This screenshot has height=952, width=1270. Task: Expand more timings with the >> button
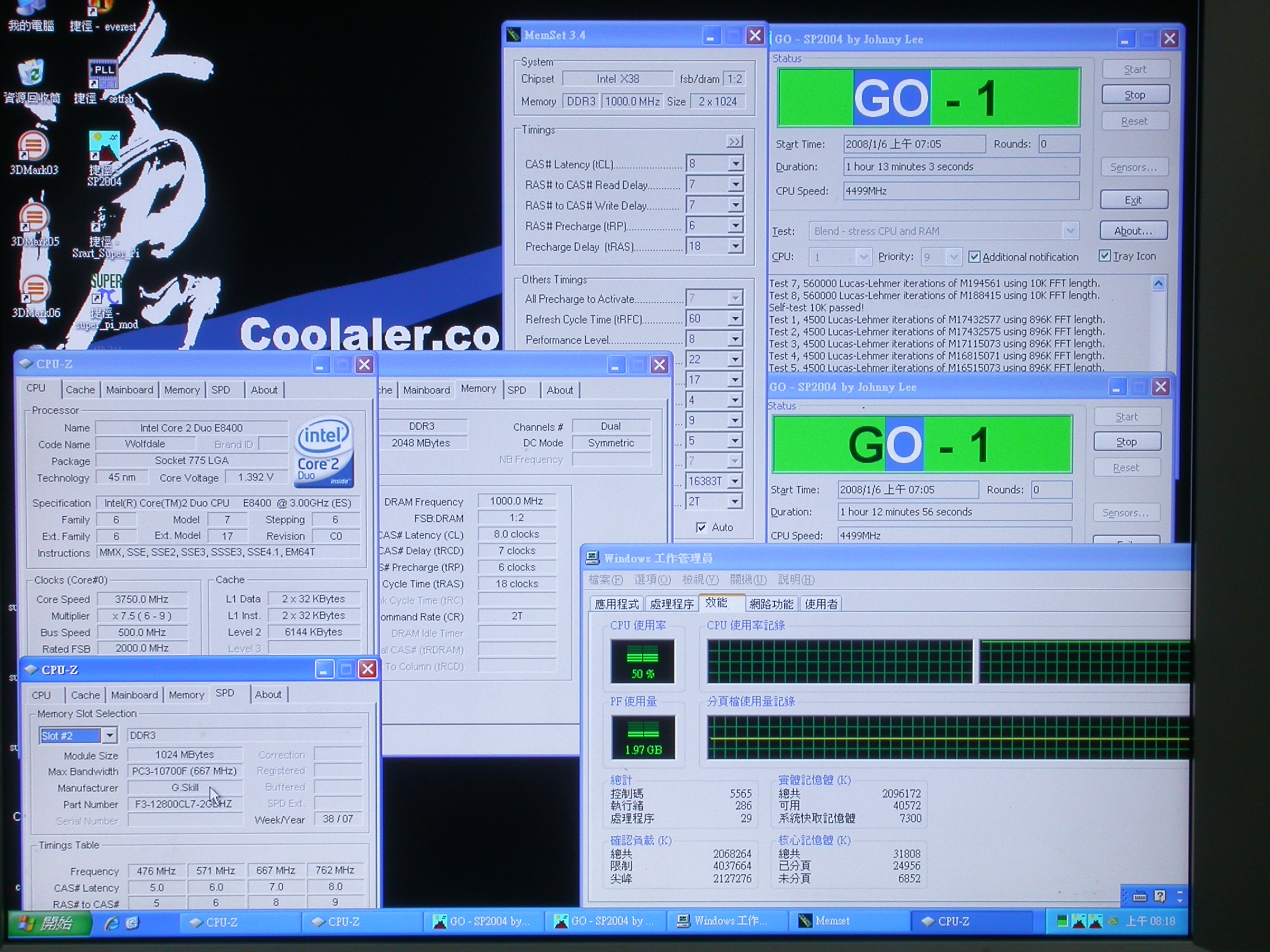tap(734, 142)
